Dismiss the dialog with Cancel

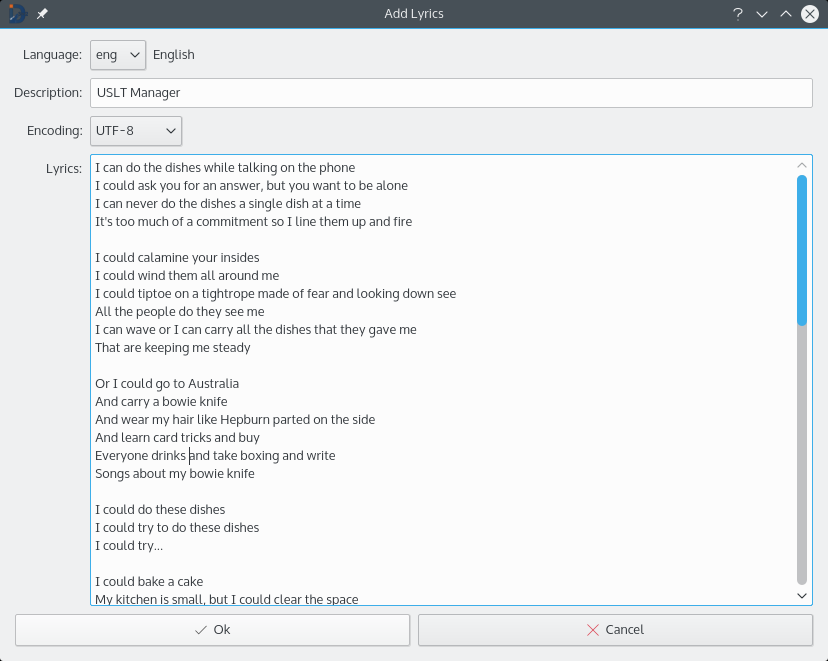coord(615,630)
